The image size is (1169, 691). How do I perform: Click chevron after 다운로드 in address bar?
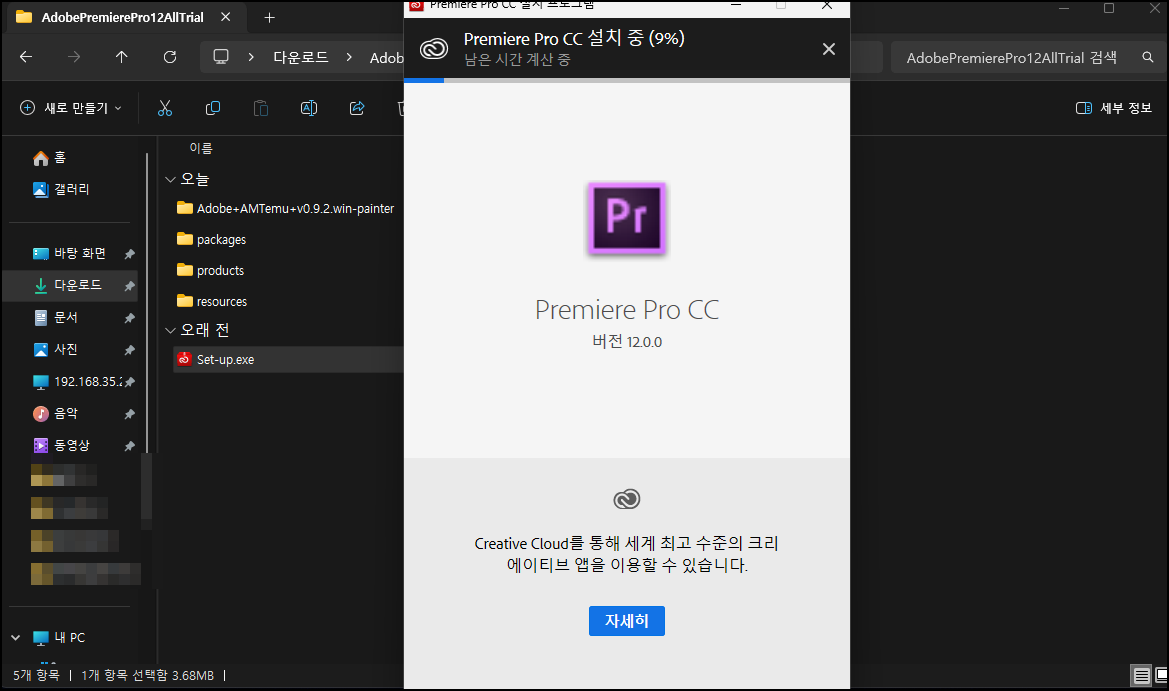point(349,57)
